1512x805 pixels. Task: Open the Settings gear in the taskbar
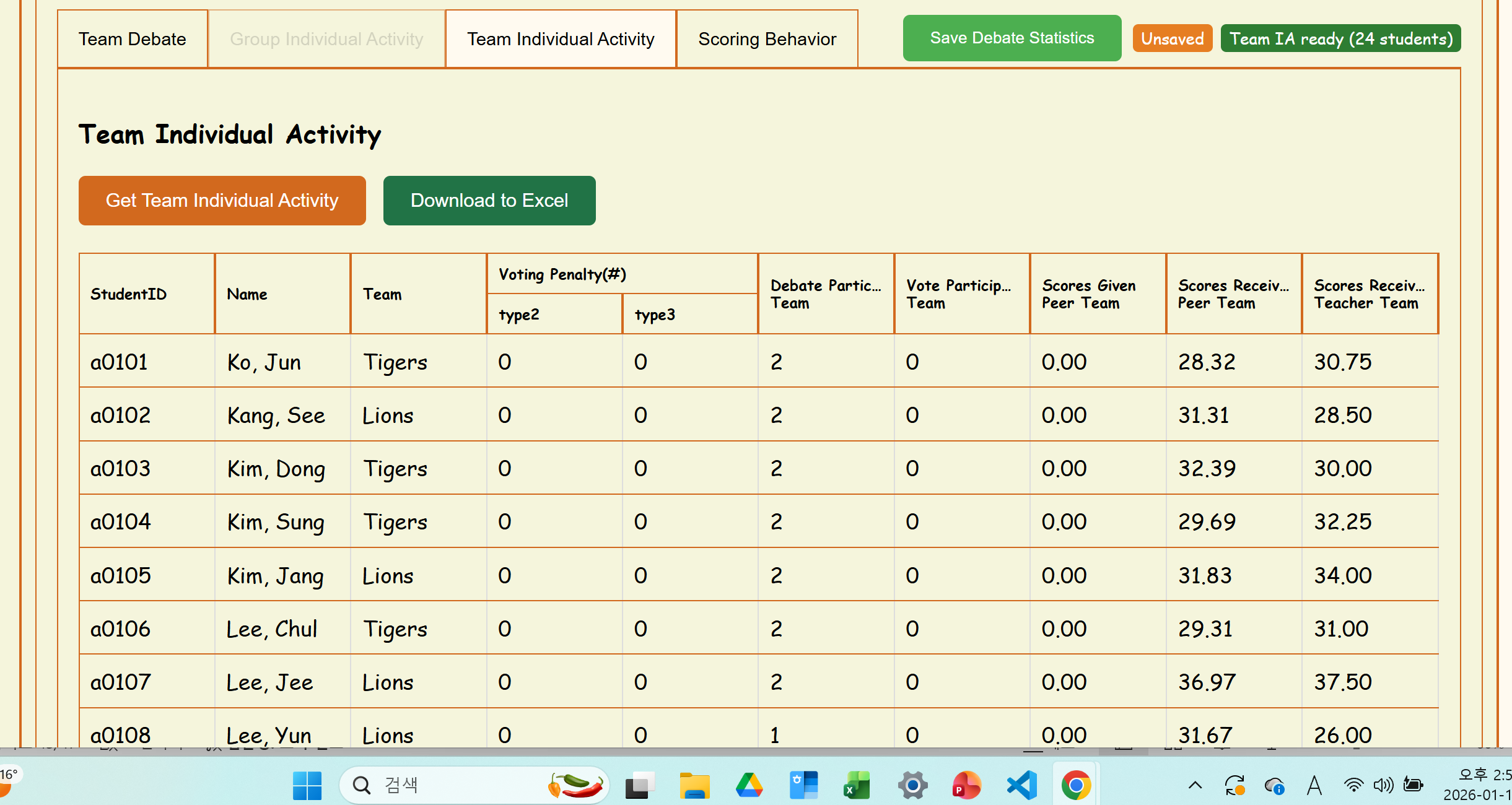point(912,785)
